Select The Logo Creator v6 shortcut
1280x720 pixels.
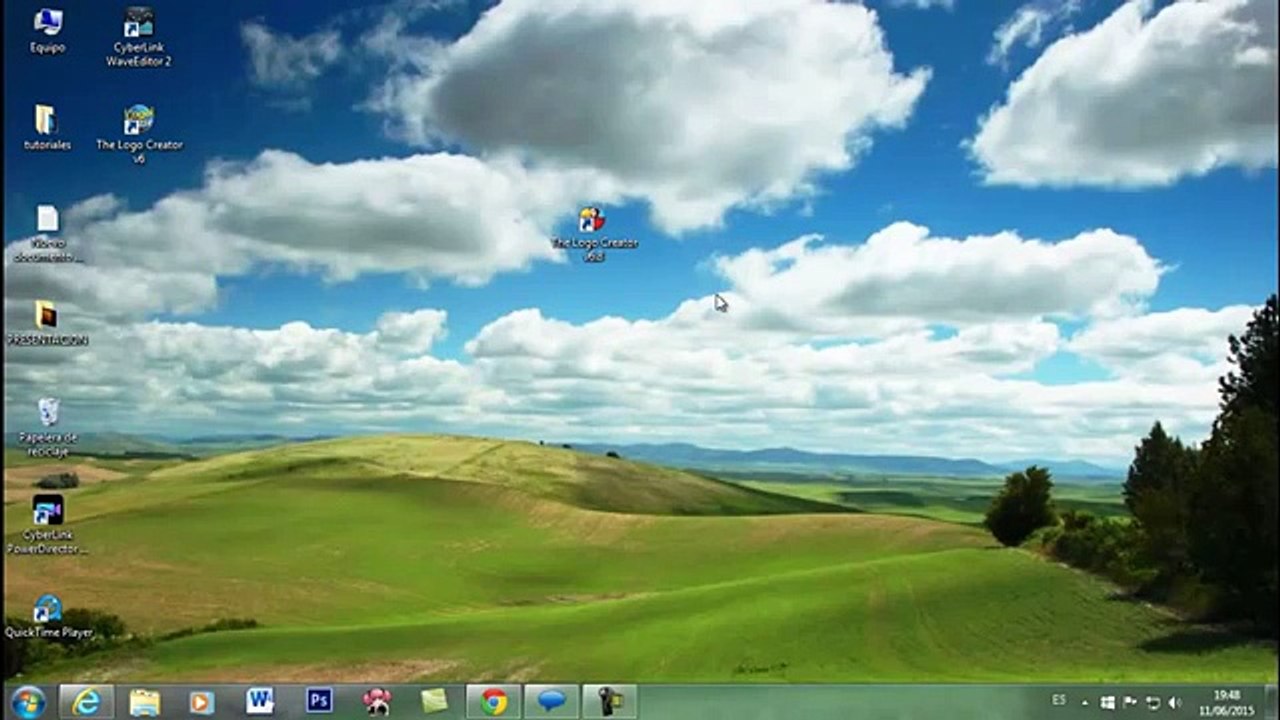(x=139, y=134)
